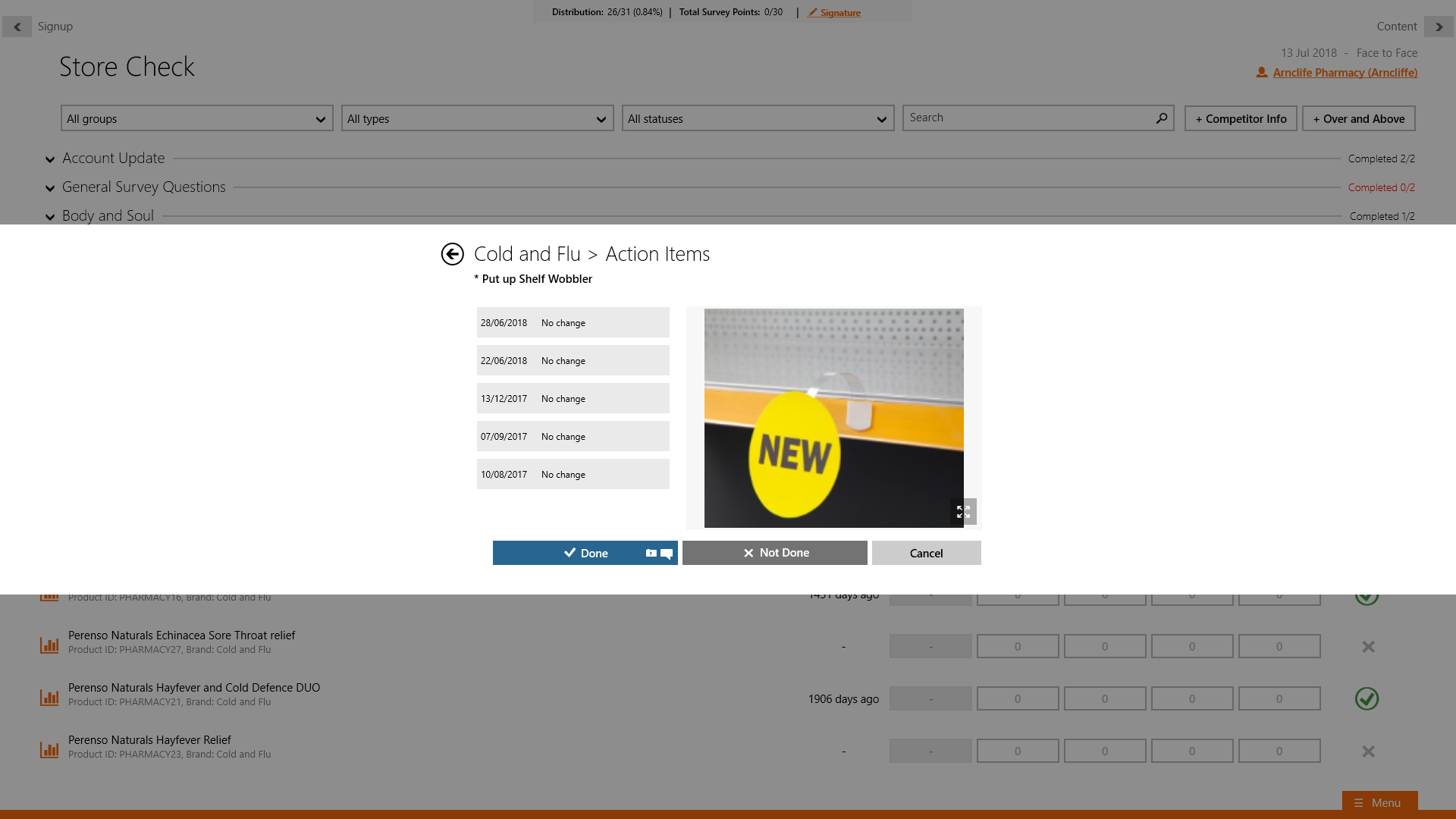Open chart icon for Hayfever and Cold Defence DUO
1456x819 pixels.
pyautogui.click(x=49, y=698)
